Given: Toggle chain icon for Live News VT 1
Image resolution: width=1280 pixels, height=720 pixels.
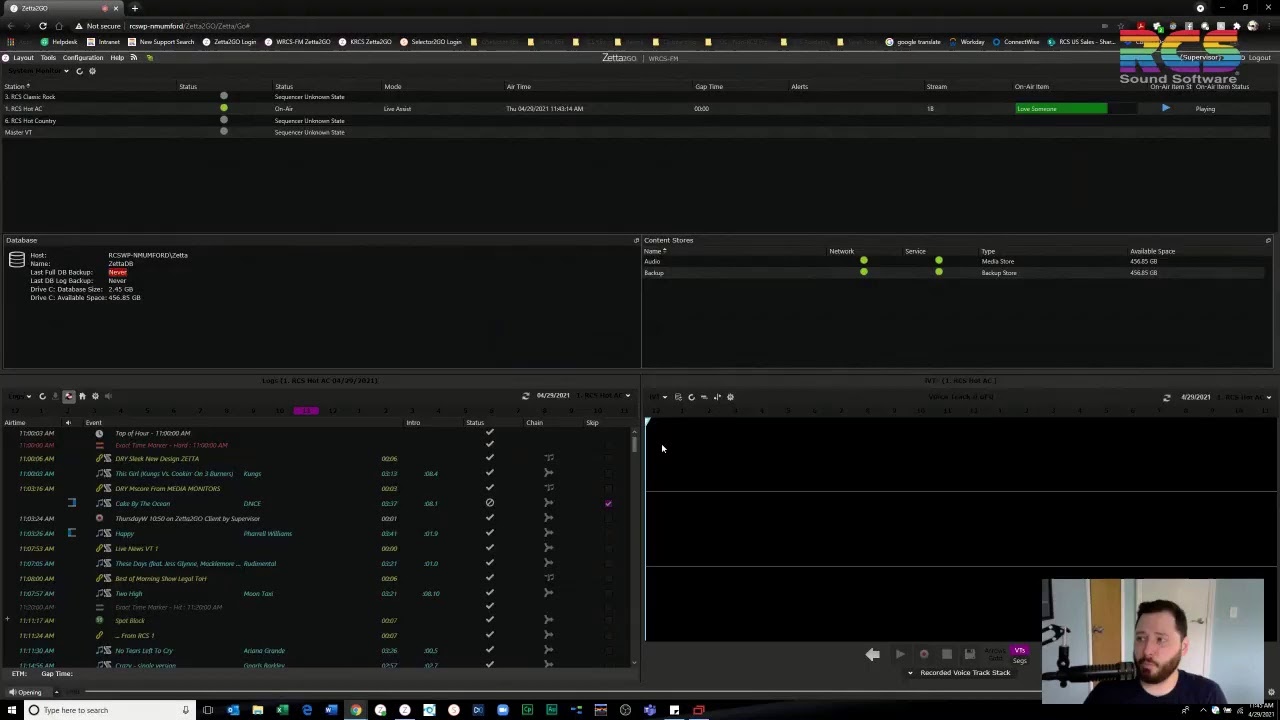Looking at the screenshot, I should point(548,548).
